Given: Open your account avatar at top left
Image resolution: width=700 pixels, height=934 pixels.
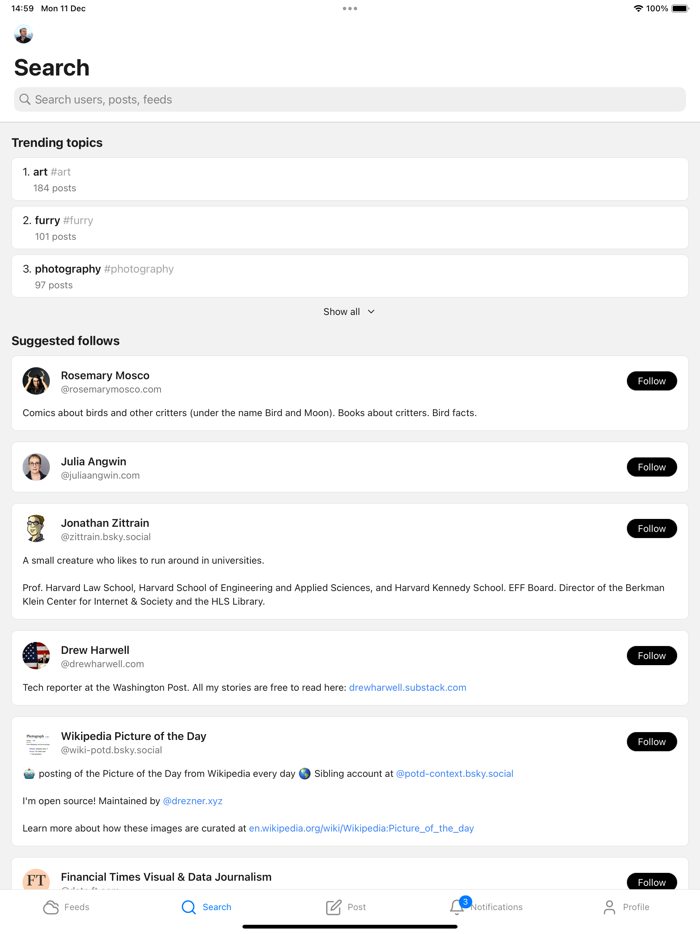Looking at the screenshot, I should click(23, 33).
